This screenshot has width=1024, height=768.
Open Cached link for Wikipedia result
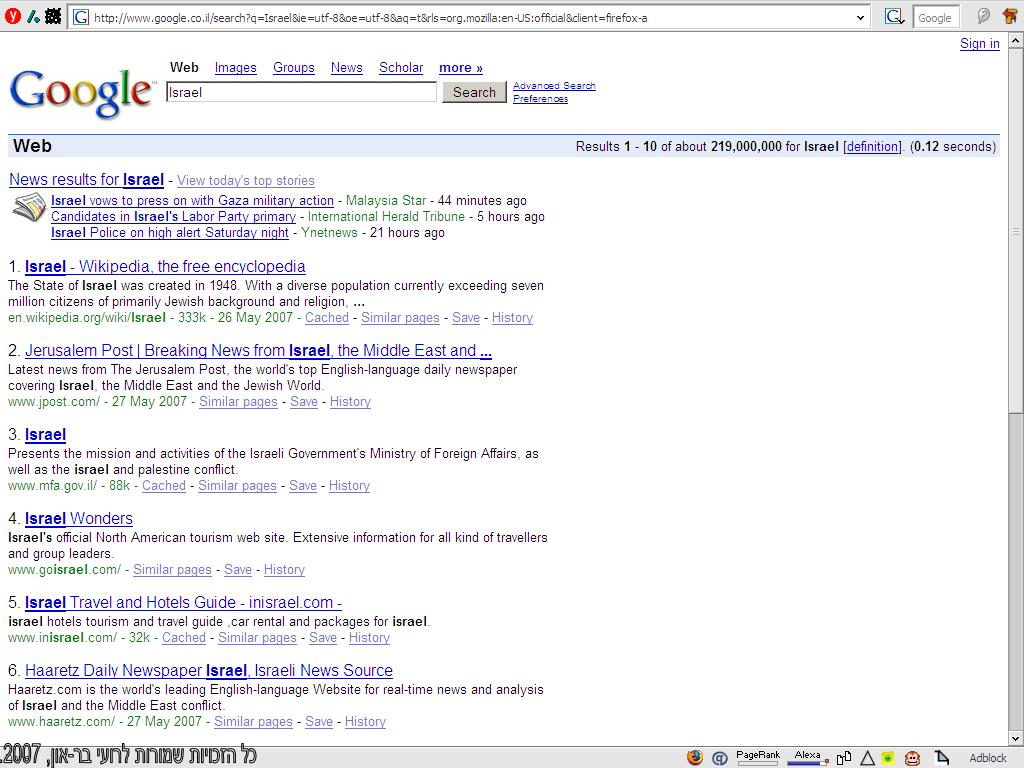pos(327,317)
